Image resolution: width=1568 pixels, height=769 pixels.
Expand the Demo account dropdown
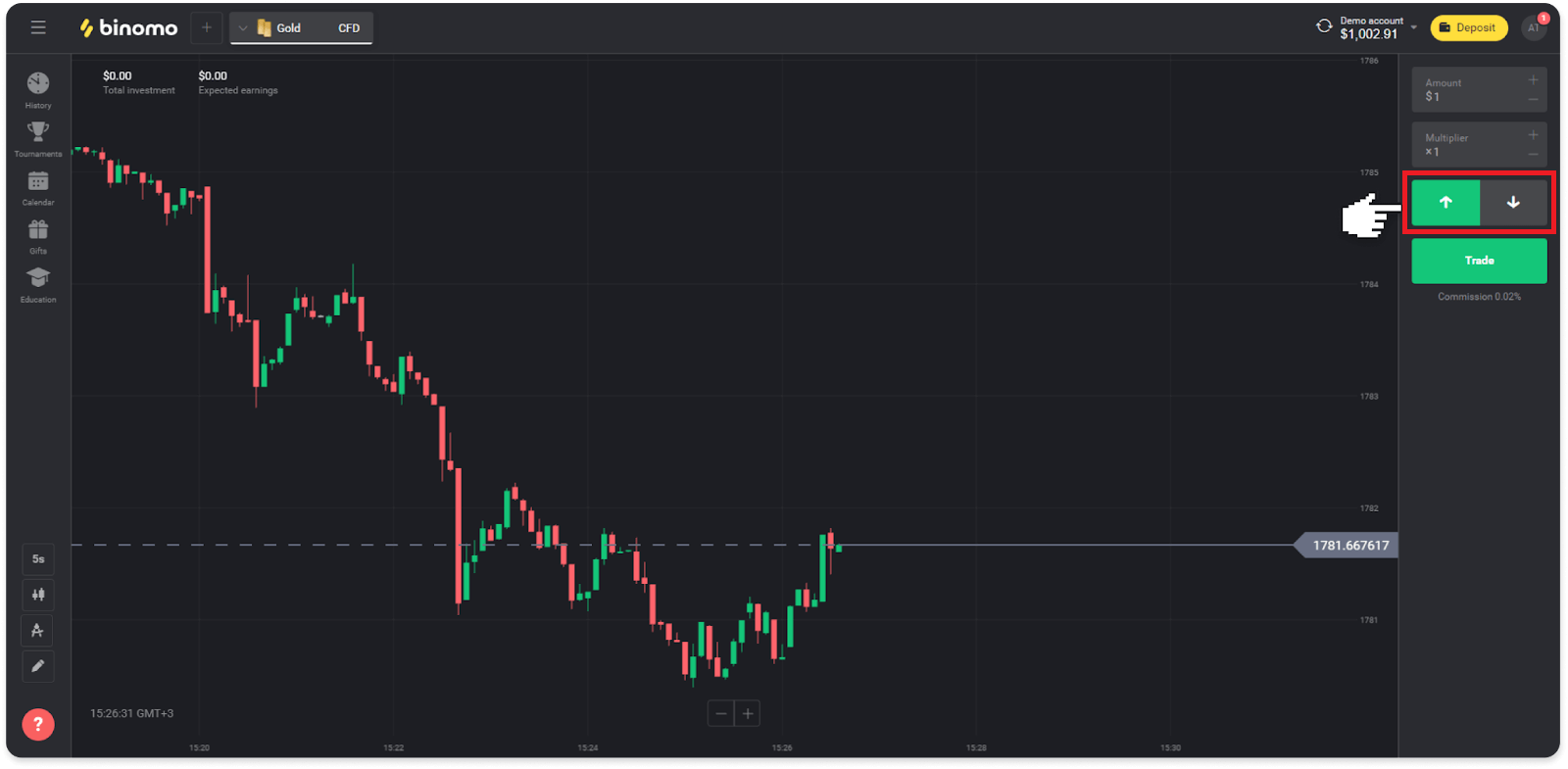point(1414,27)
